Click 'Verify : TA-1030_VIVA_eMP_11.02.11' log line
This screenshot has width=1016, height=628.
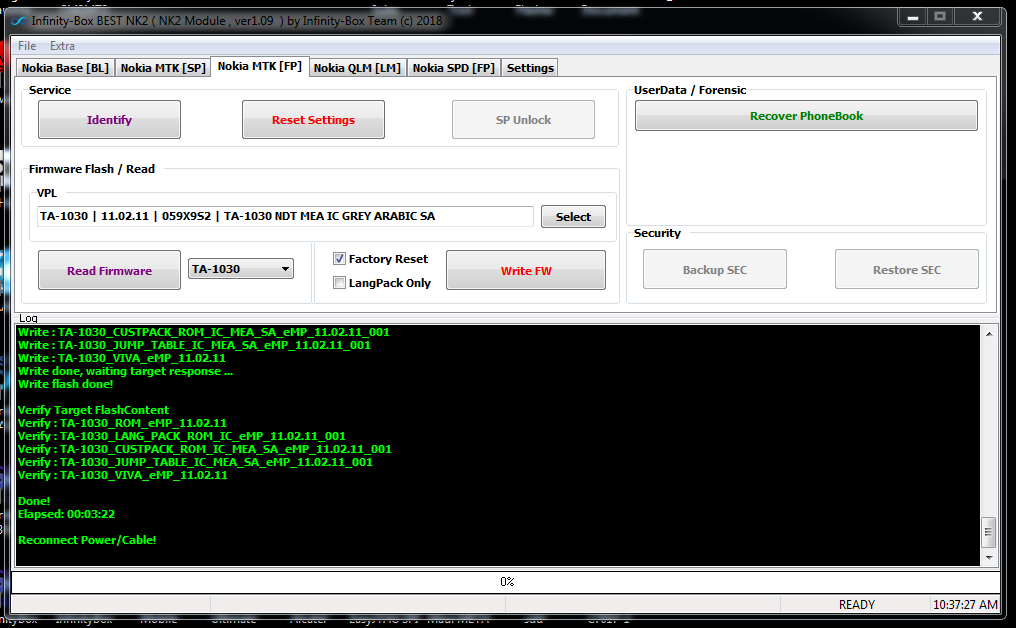122,475
